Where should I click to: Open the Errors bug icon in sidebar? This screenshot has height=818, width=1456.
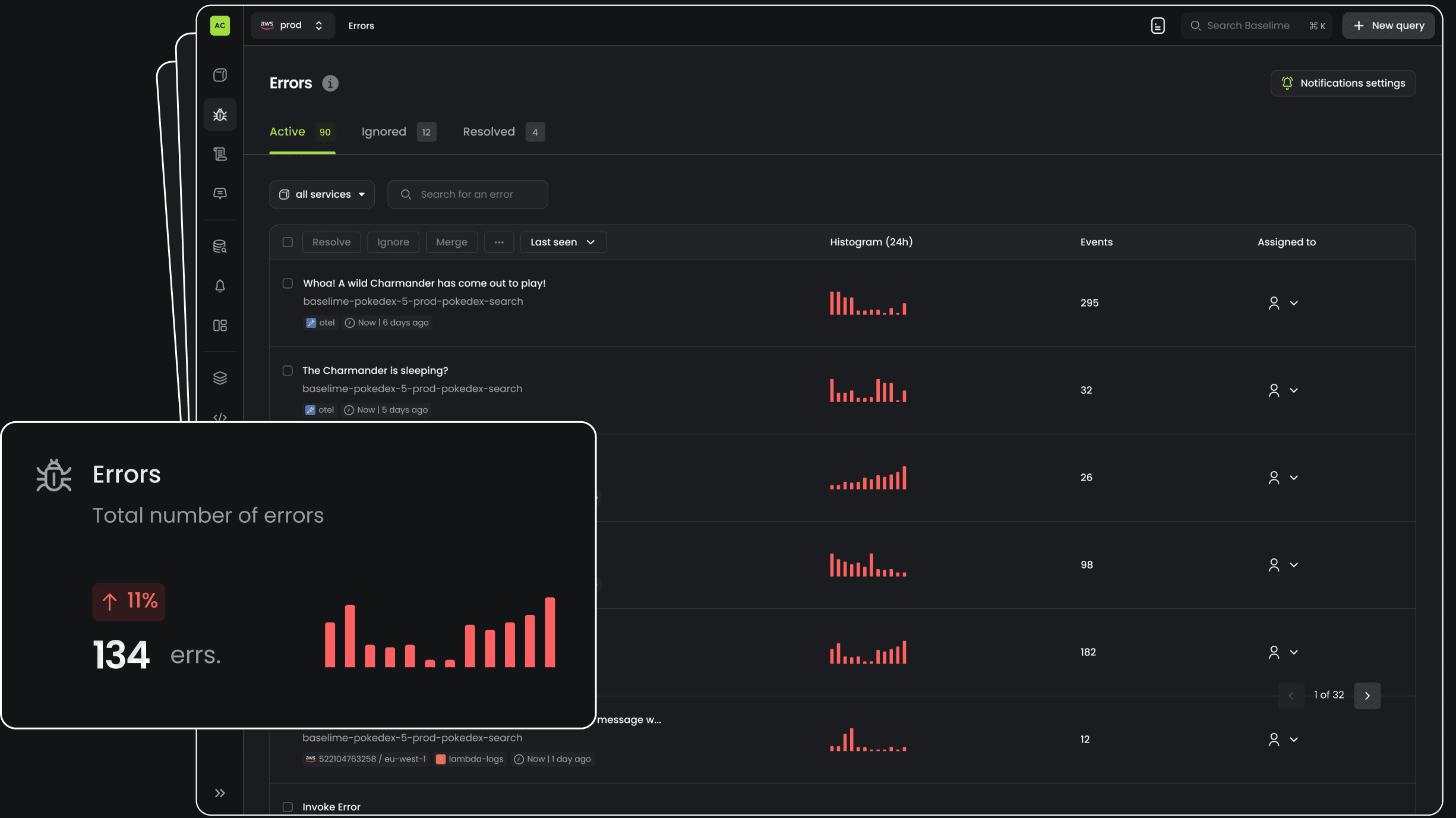[x=220, y=115]
